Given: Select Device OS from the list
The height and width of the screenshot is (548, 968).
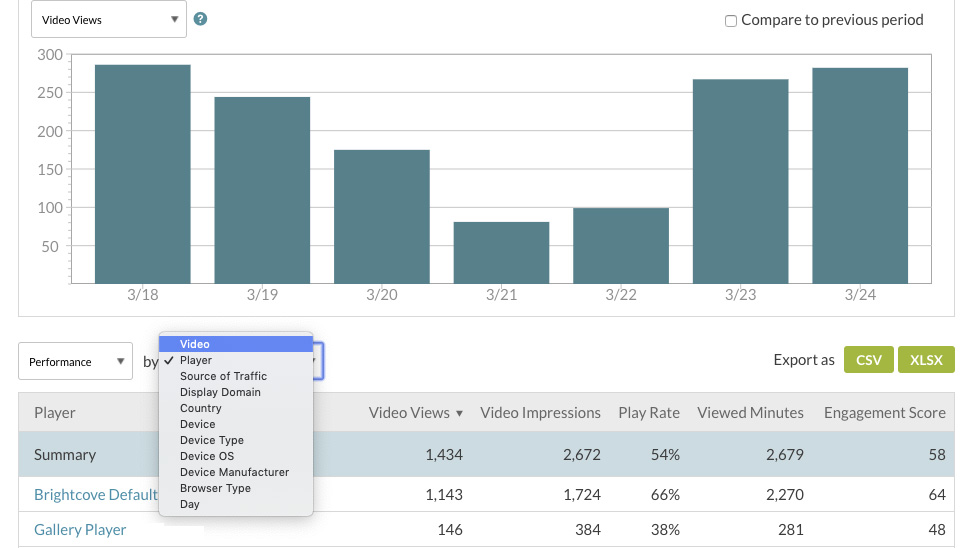Looking at the screenshot, I should (x=207, y=456).
